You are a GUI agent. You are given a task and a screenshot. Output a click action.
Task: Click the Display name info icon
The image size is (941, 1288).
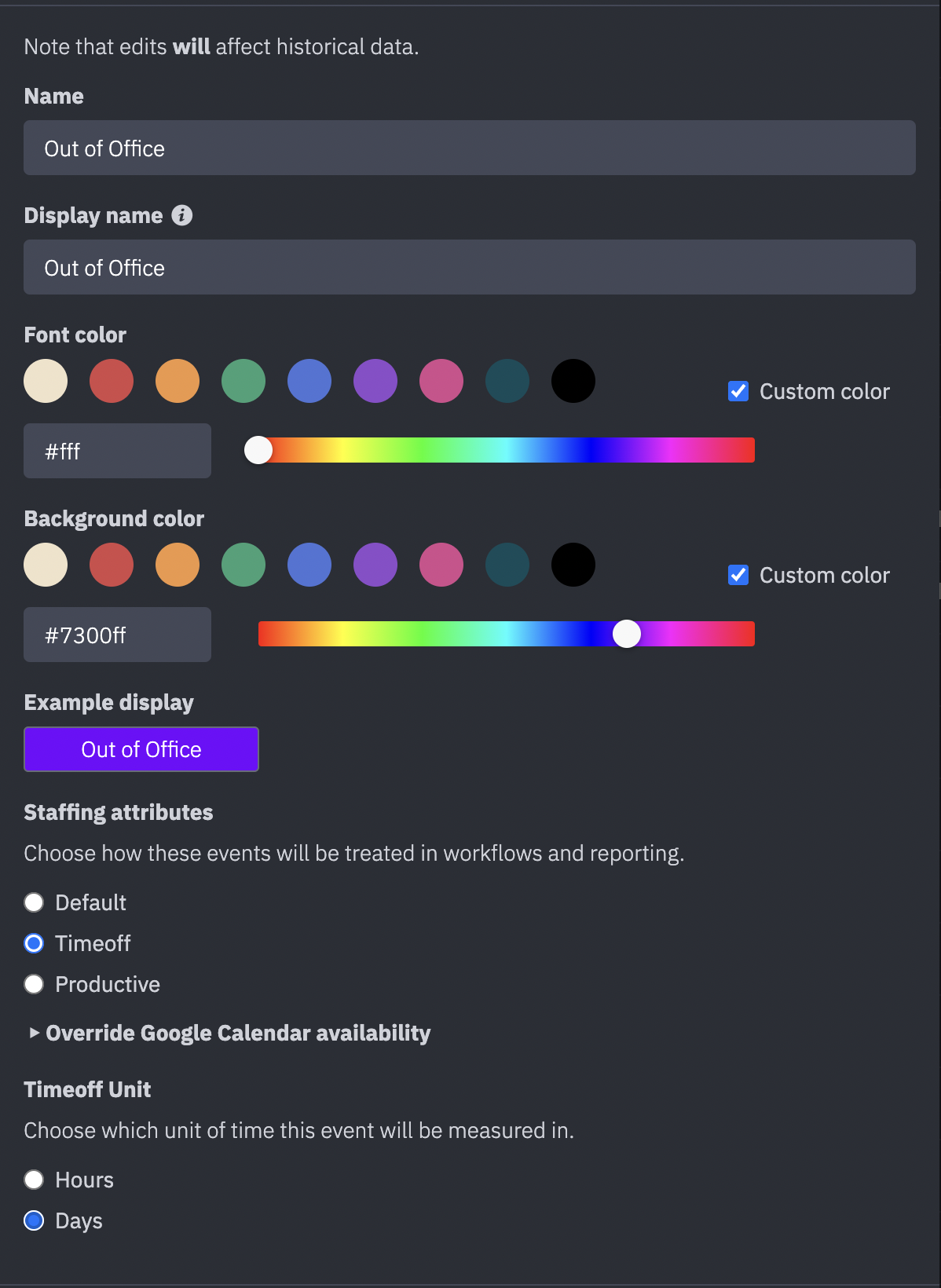(182, 215)
